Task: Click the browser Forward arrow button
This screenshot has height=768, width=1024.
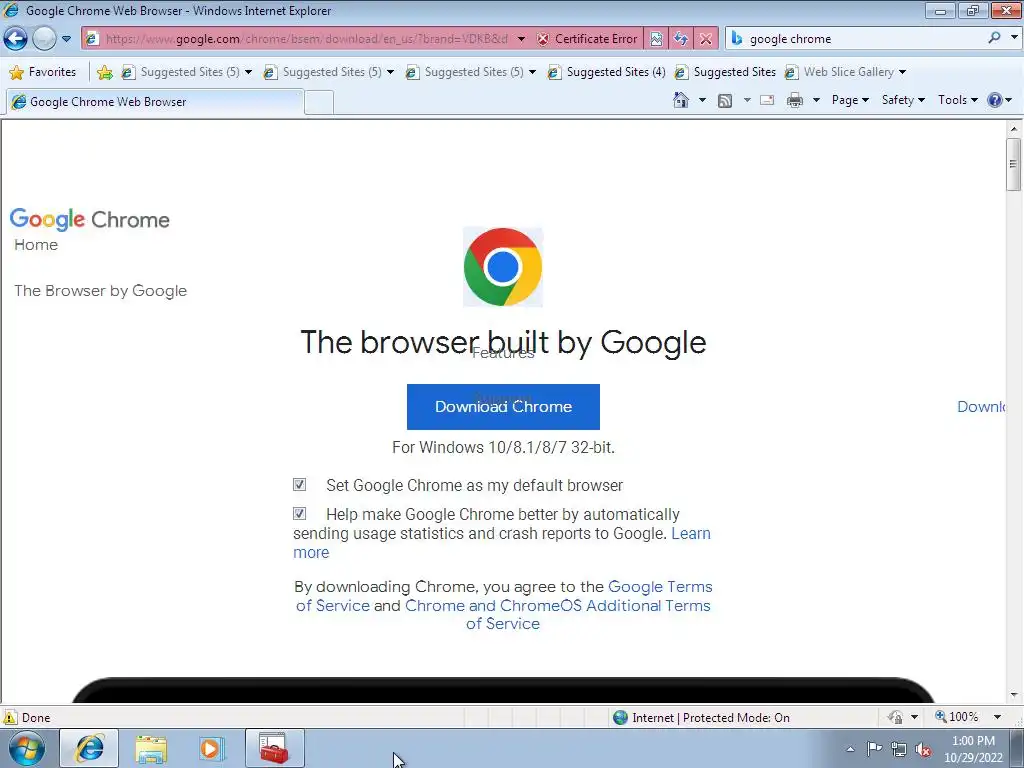Action: tap(44, 39)
